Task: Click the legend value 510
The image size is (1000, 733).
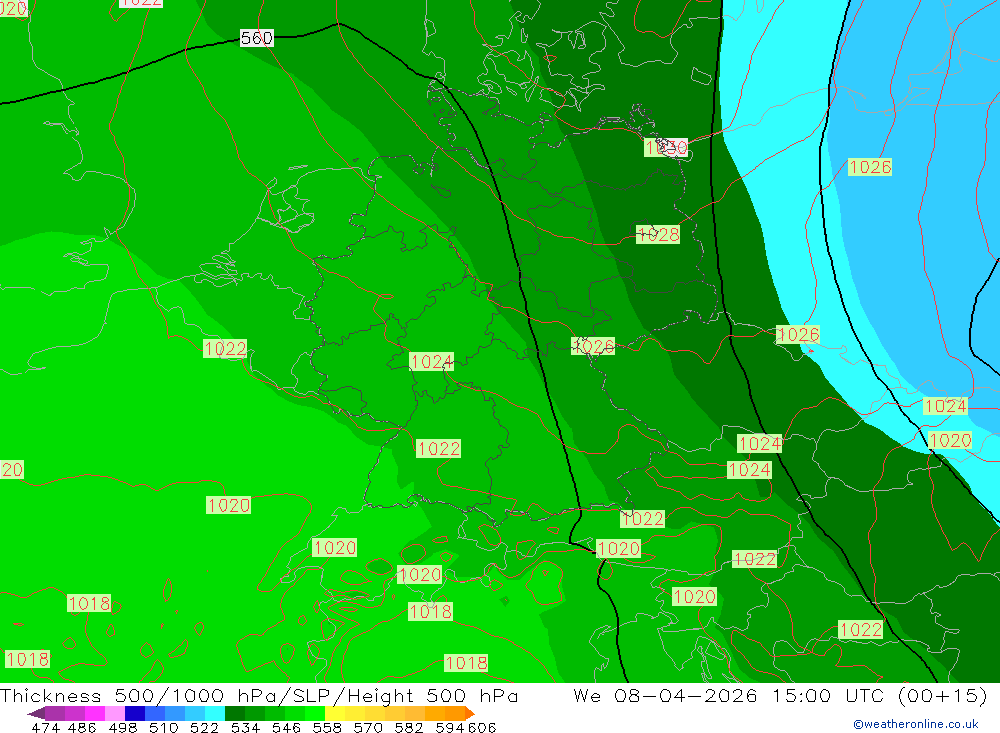Action: pos(163,727)
